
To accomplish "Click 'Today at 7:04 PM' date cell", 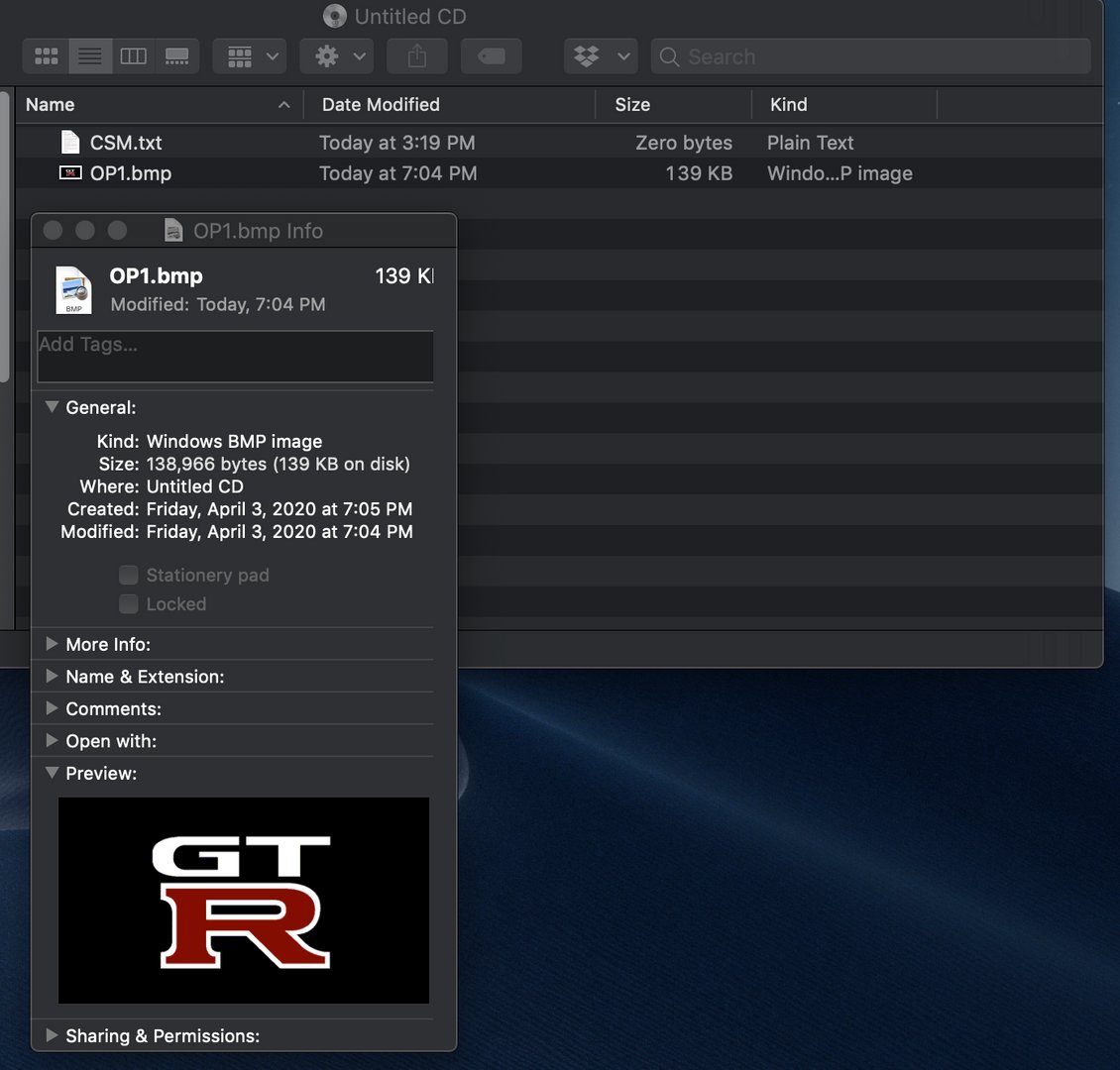I will tap(397, 173).
